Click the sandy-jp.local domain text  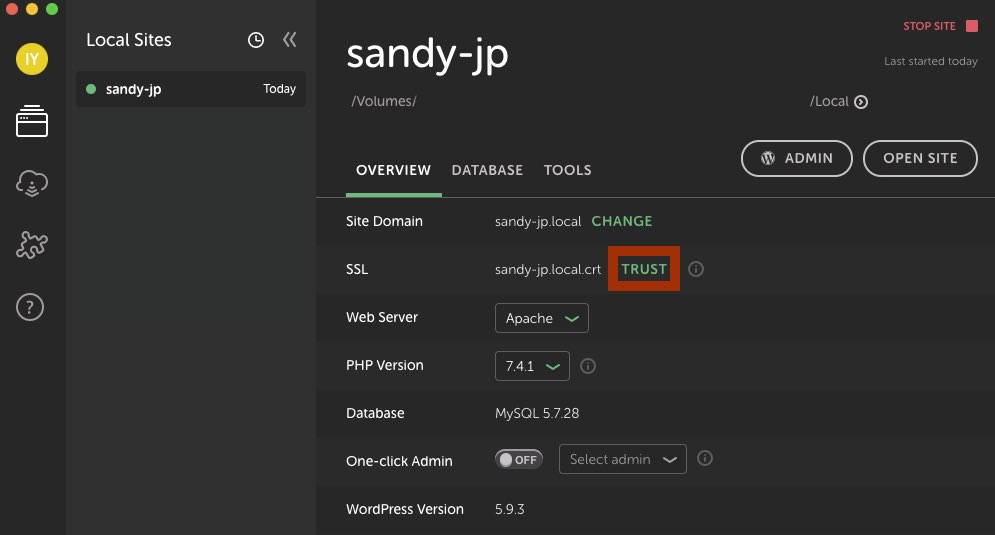click(538, 221)
